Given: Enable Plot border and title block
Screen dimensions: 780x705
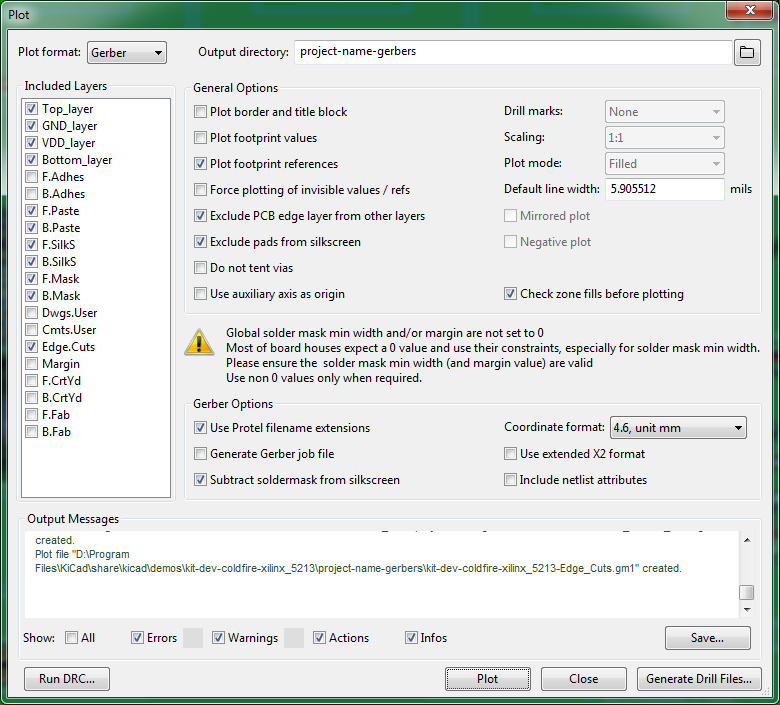Looking at the screenshot, I should click(x=201, y=112).
